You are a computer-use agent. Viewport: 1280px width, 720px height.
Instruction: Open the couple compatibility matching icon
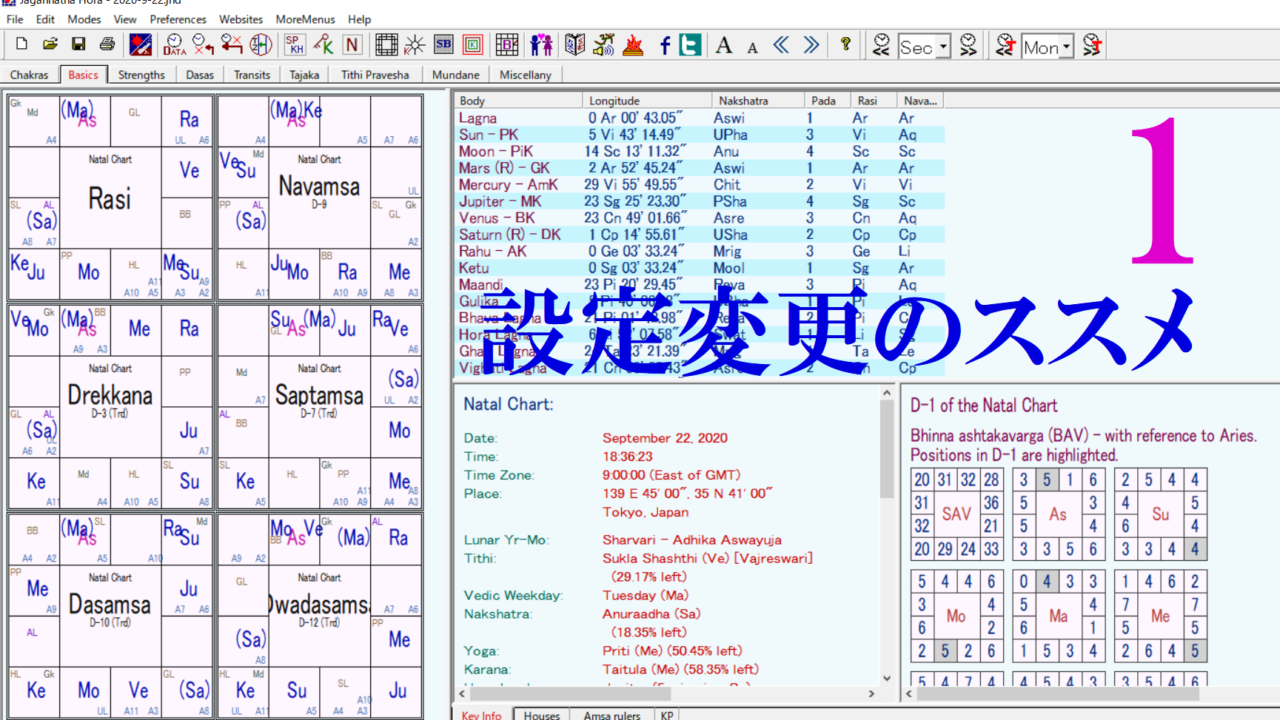tap(541, 45)
